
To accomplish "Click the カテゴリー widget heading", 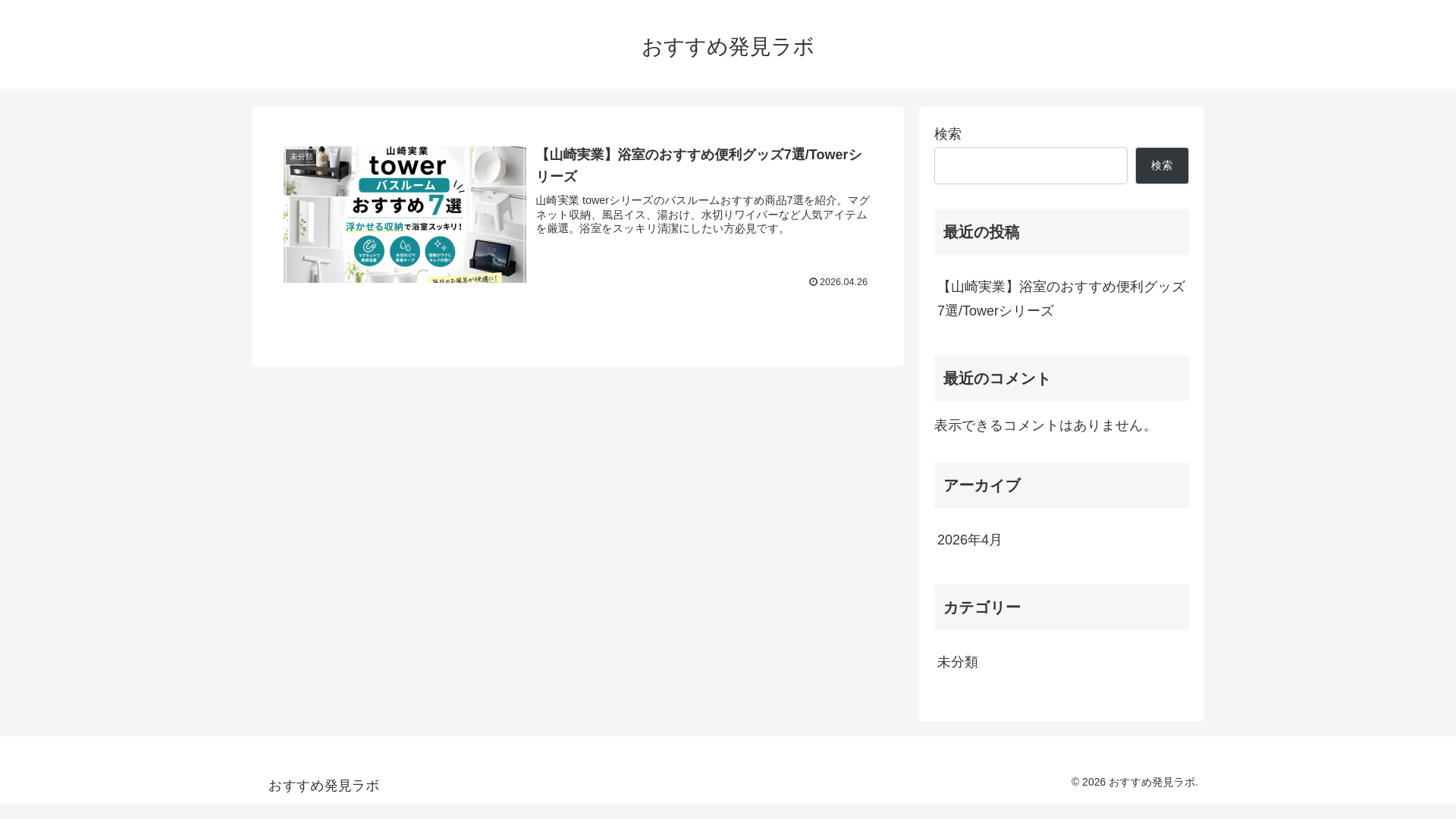I will point(1062,607).
